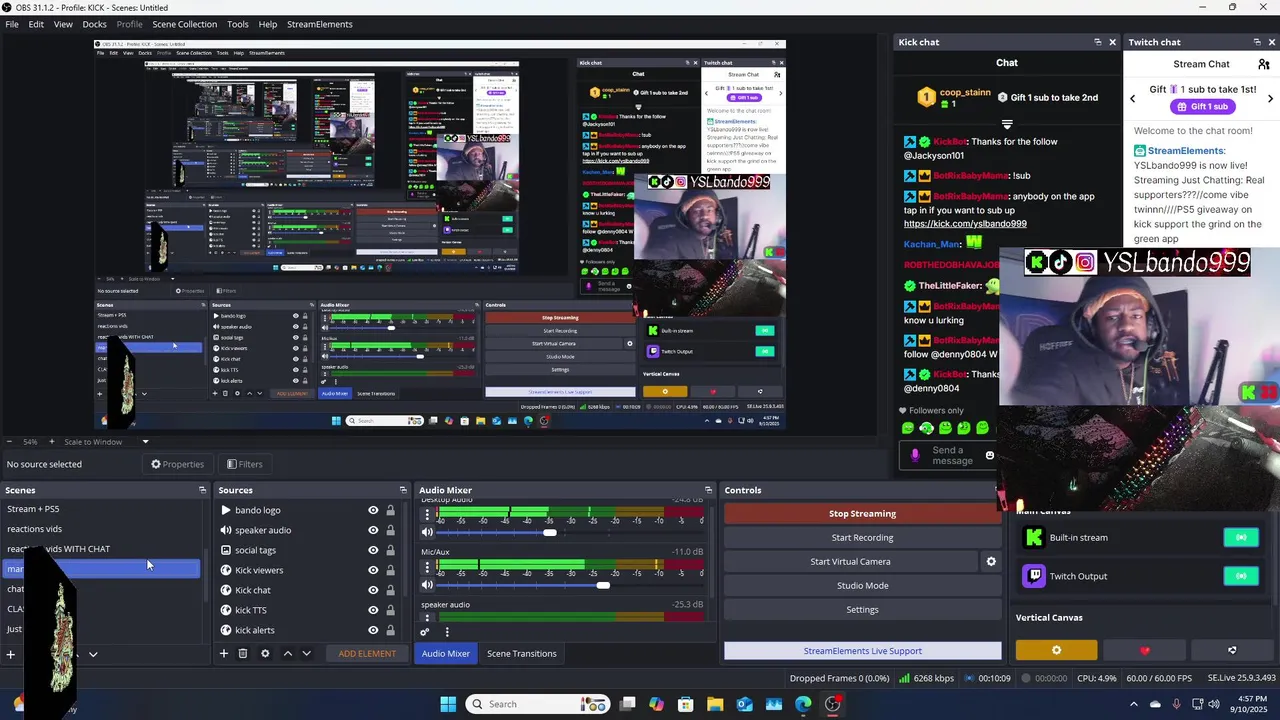
Task: Toggle the Twitch Output stream
Action: [1241, 576]
